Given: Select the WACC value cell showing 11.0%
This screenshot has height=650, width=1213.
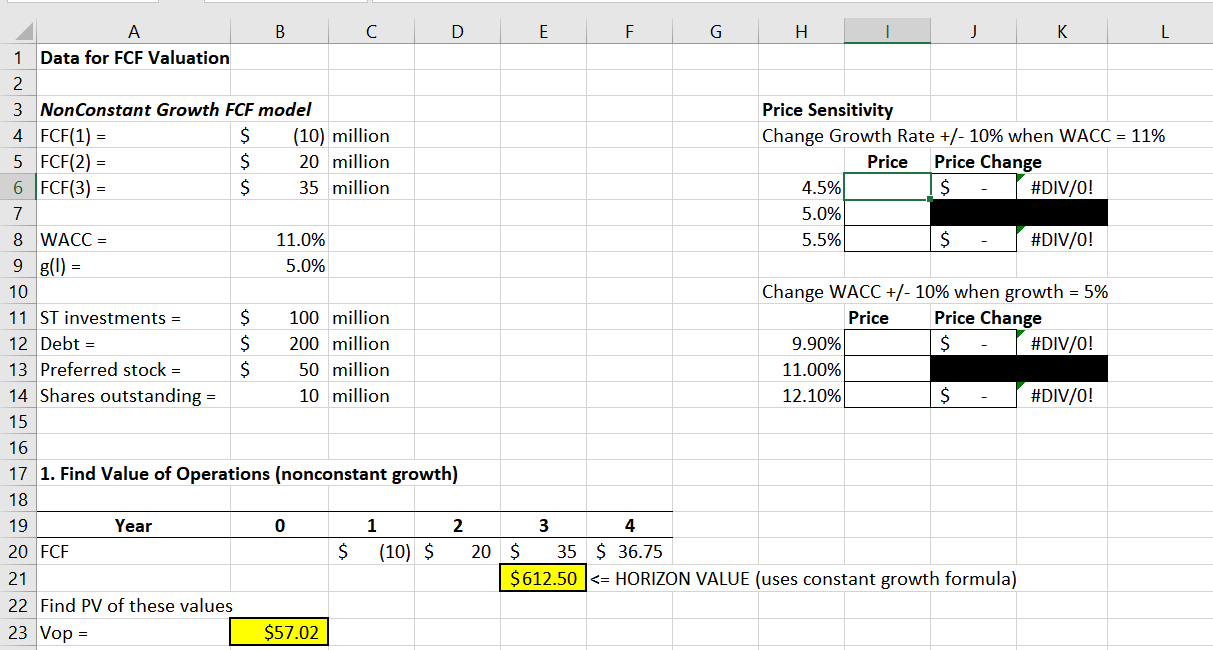Looking at the screenshot, I should 279,239.
